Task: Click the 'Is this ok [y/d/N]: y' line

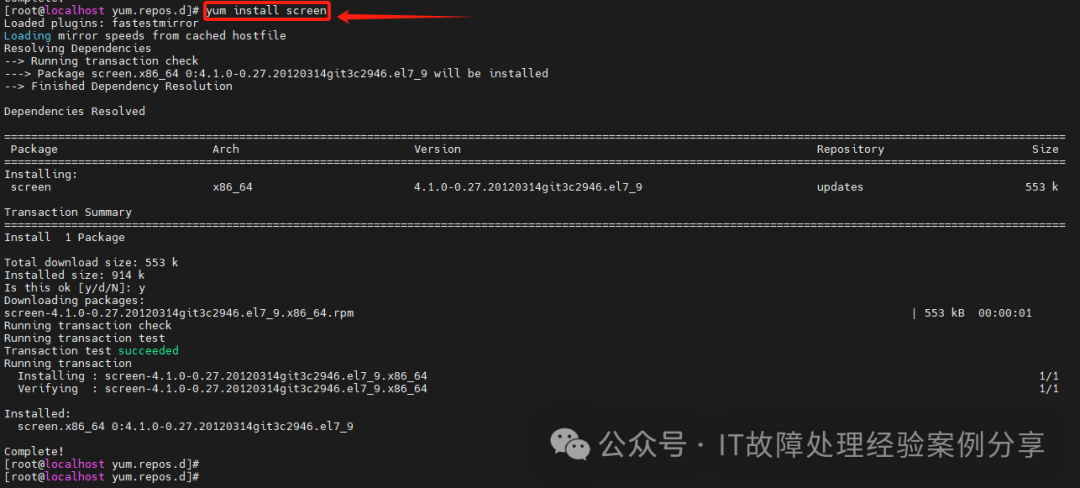Action: pos(74,288)
